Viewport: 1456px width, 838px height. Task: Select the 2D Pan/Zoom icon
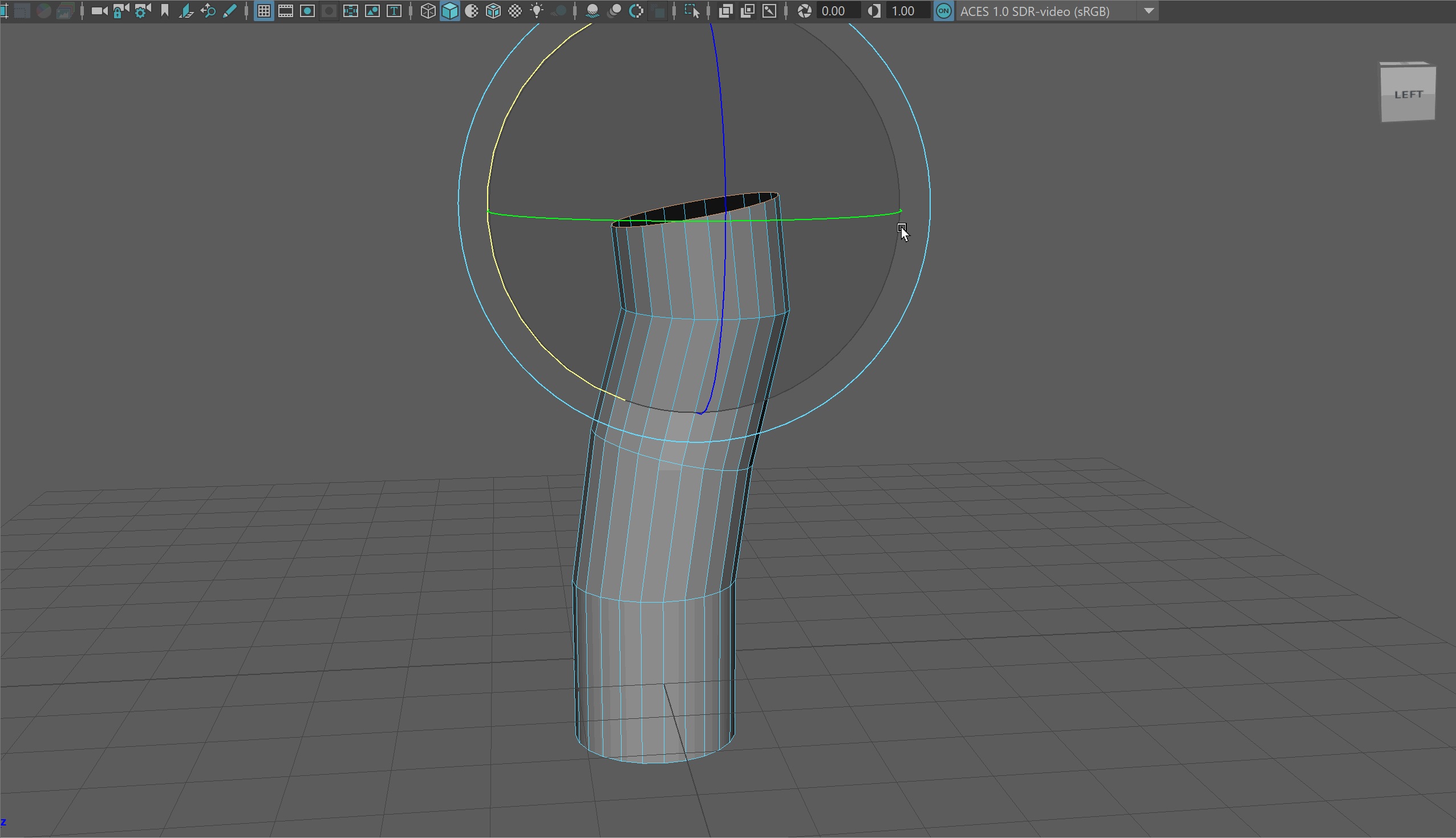coord(208,11)
